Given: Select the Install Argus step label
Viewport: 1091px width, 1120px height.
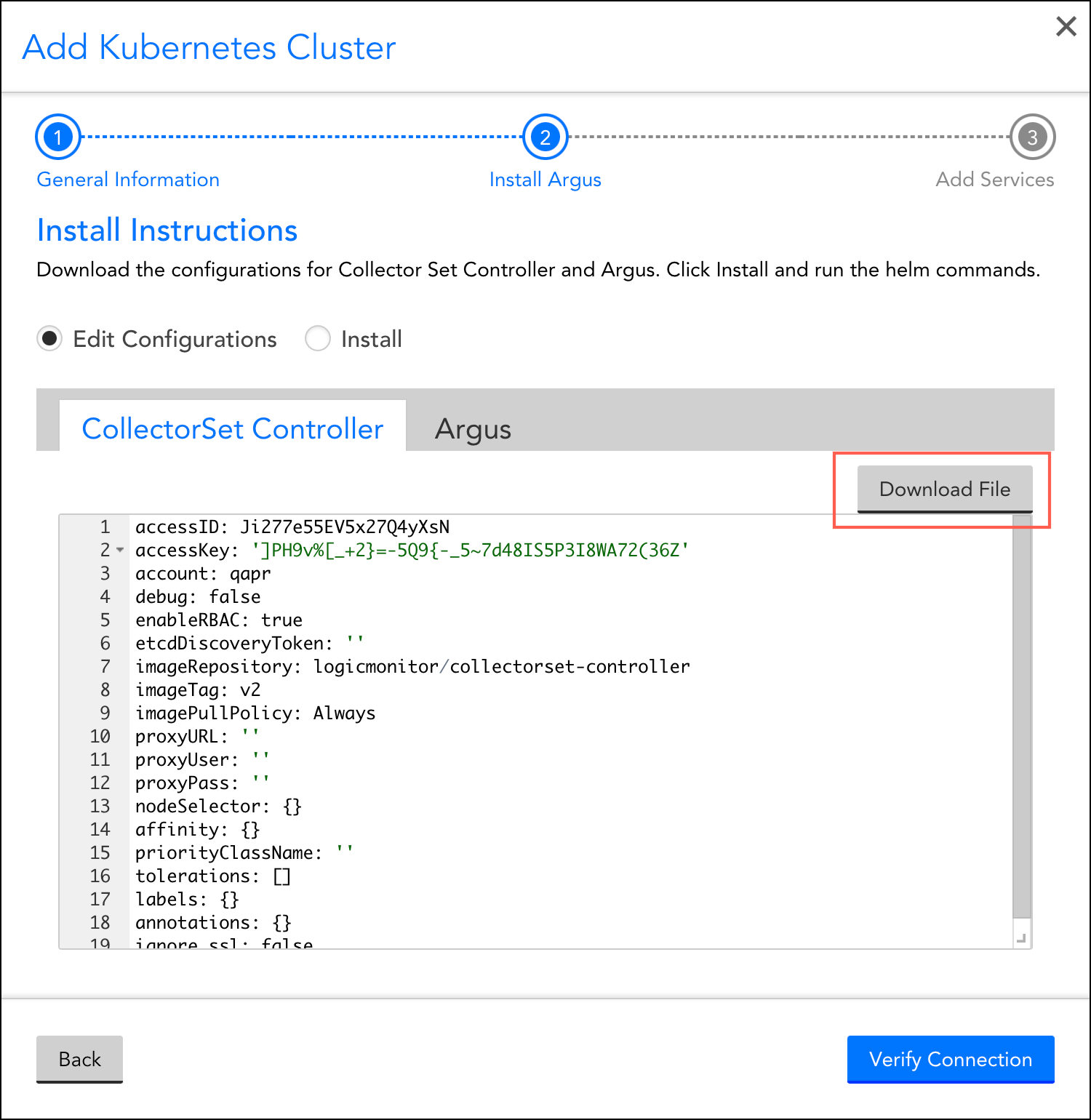Looking at the screenshot, I should coord(545,180).
